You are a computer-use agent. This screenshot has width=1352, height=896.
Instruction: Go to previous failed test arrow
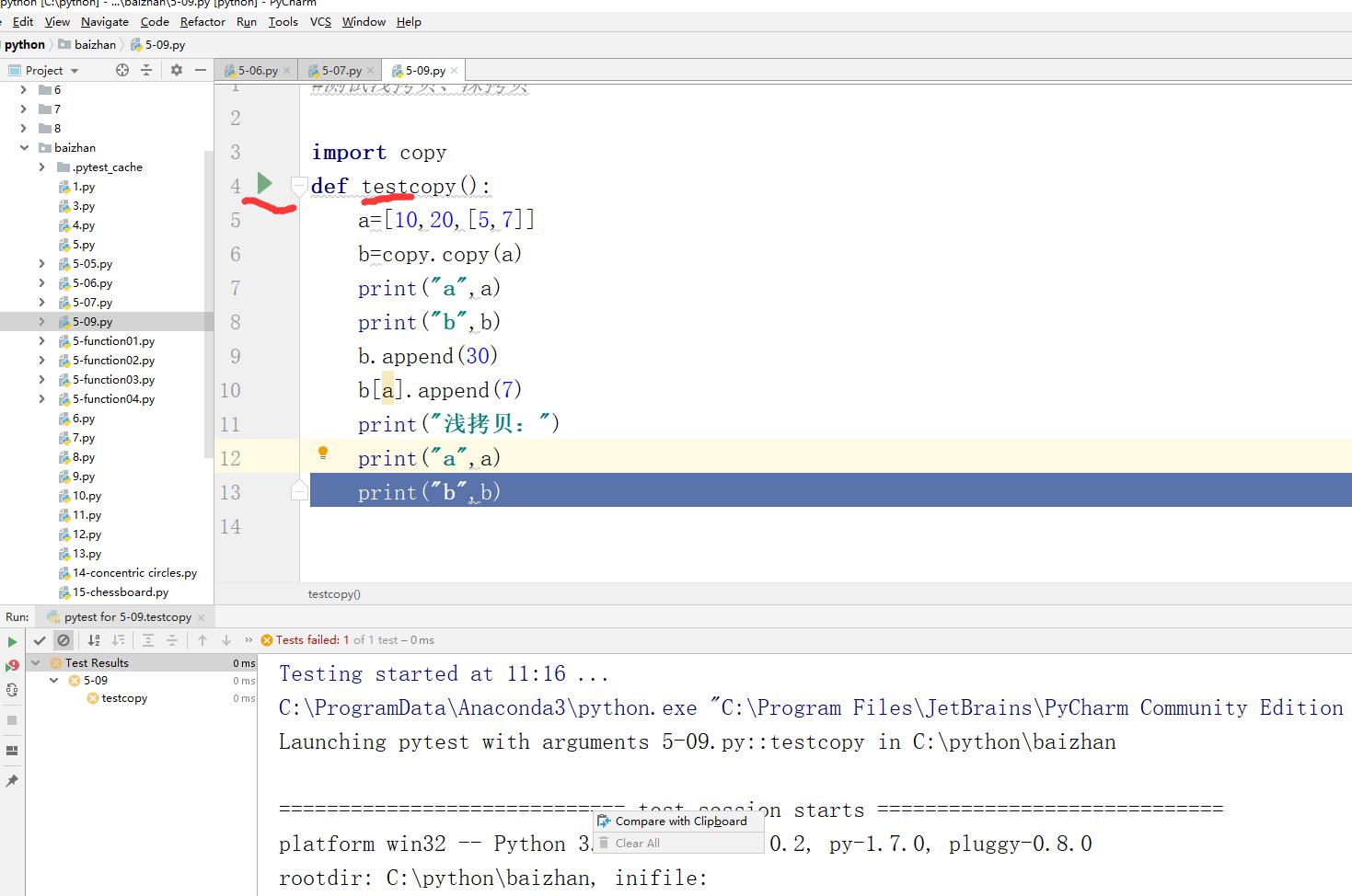pyautogui.click(x=202, y=640)
